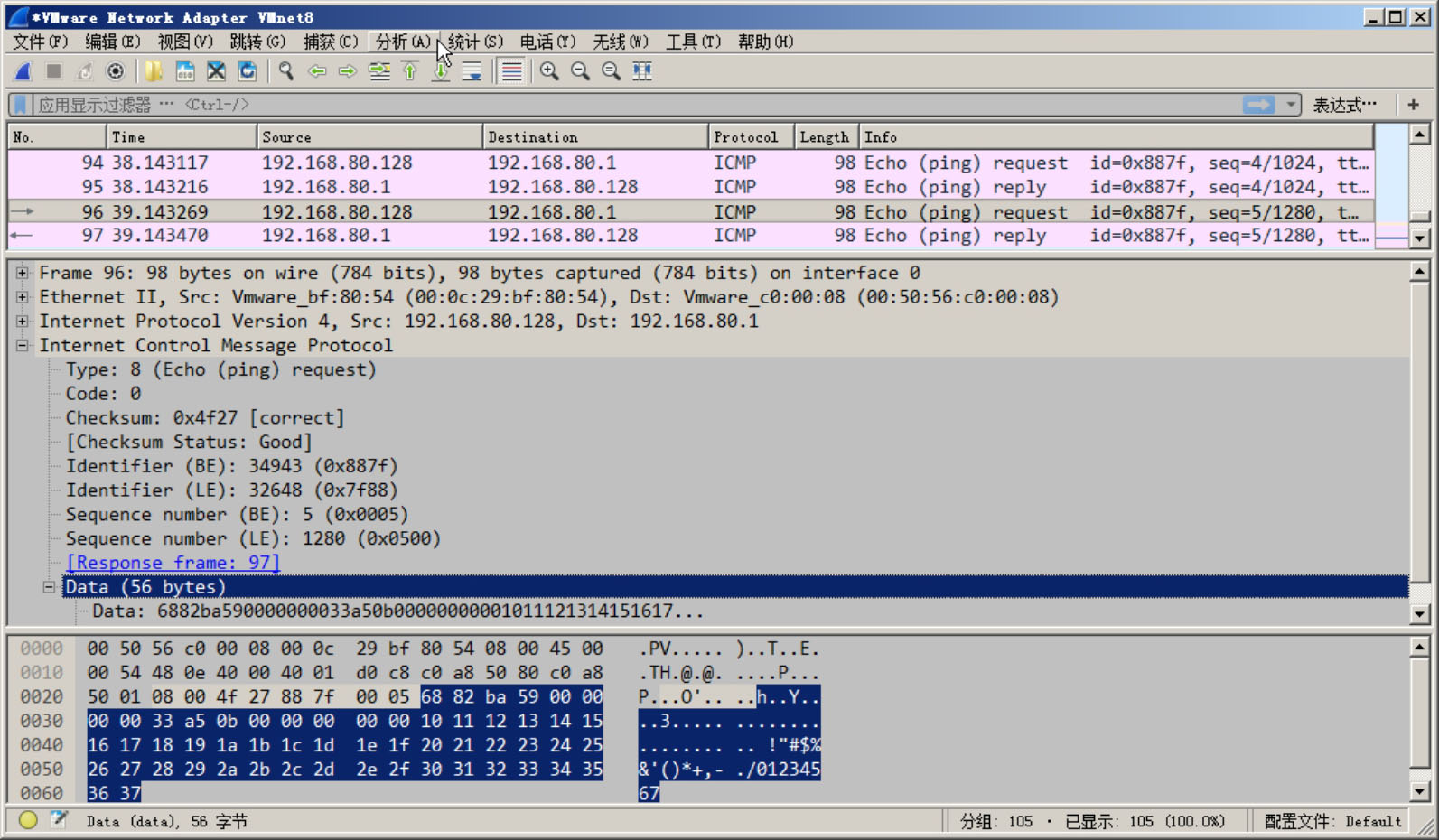Apply display filter arrow button
Screen dimensions: 1439x840
[x=1258, y=105]
